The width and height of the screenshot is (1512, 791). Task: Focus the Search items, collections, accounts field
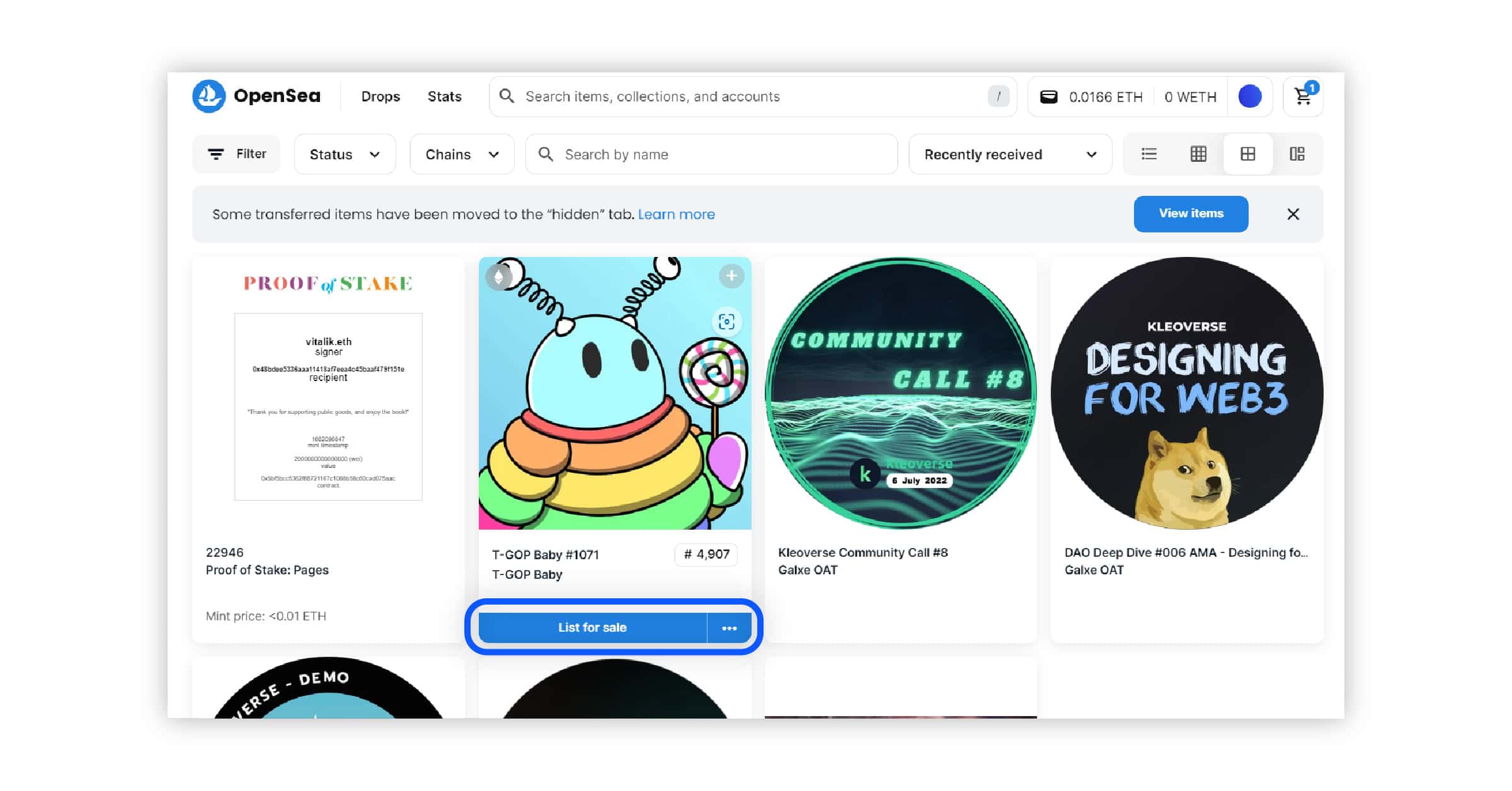[753, 96]
